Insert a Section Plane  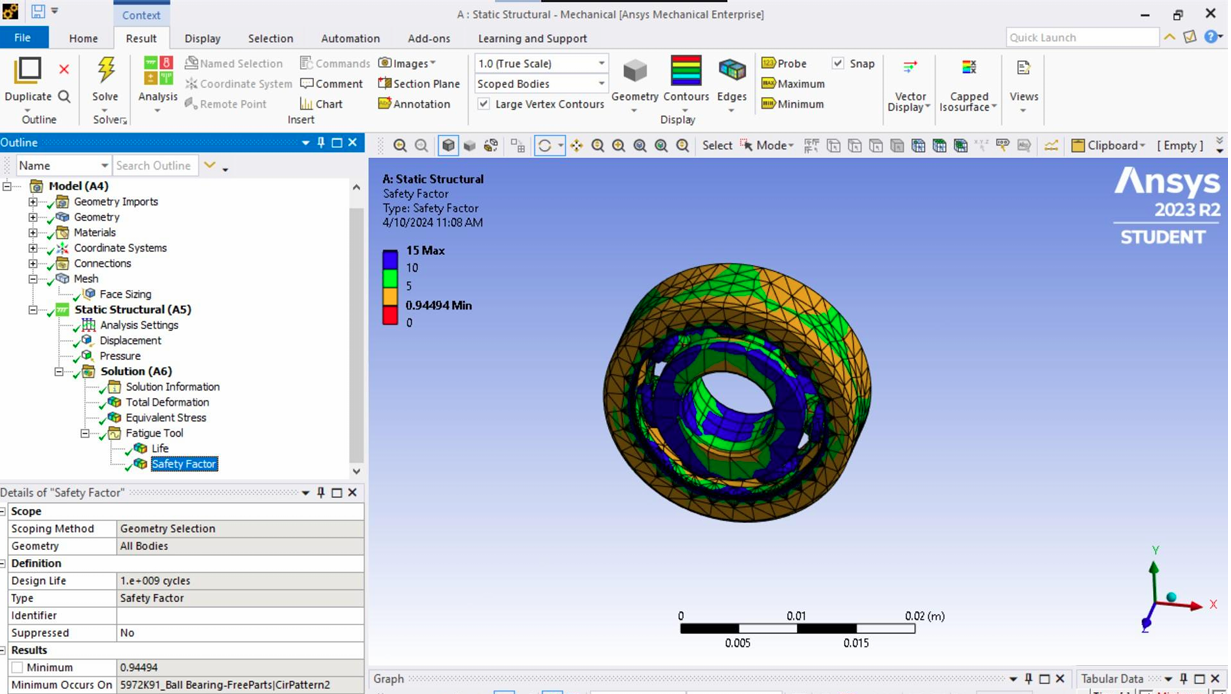point(418,83)
